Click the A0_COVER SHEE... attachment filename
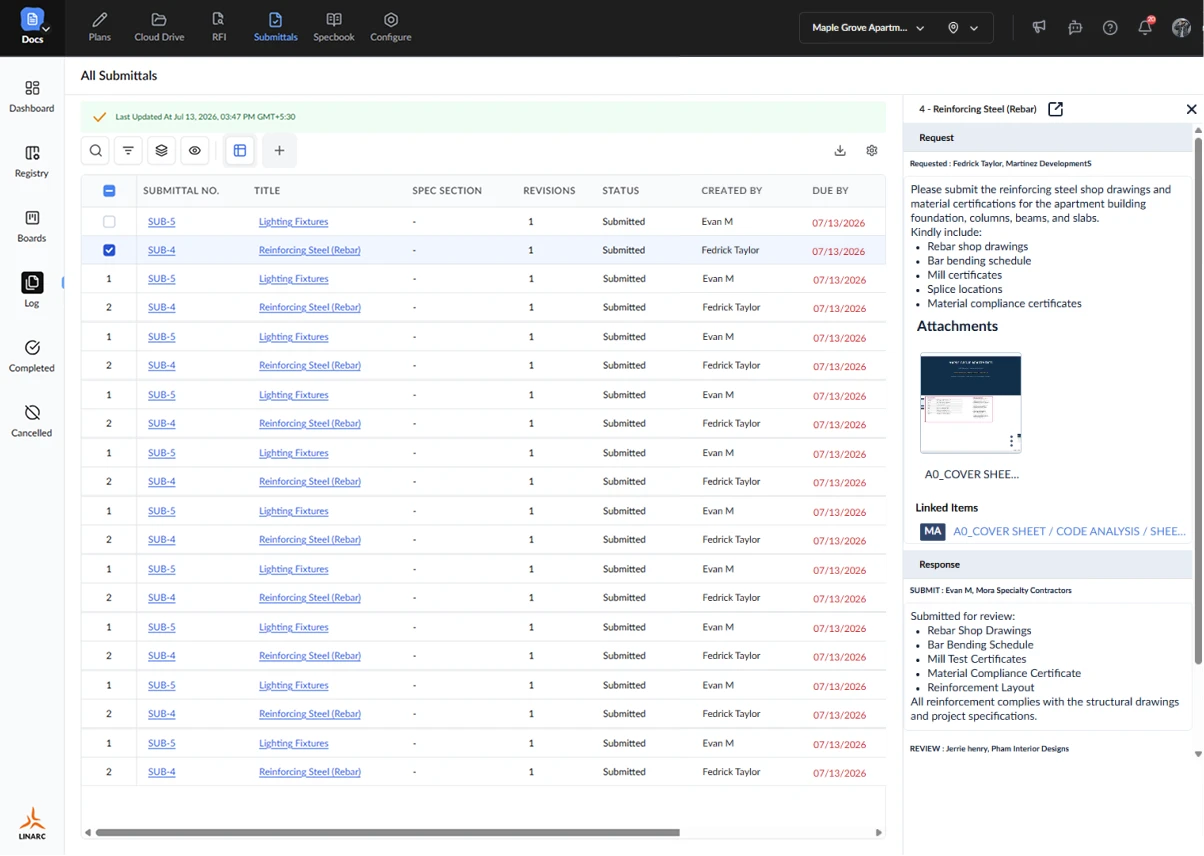Viewport: 1204px width, 856px height. [972, 475]
